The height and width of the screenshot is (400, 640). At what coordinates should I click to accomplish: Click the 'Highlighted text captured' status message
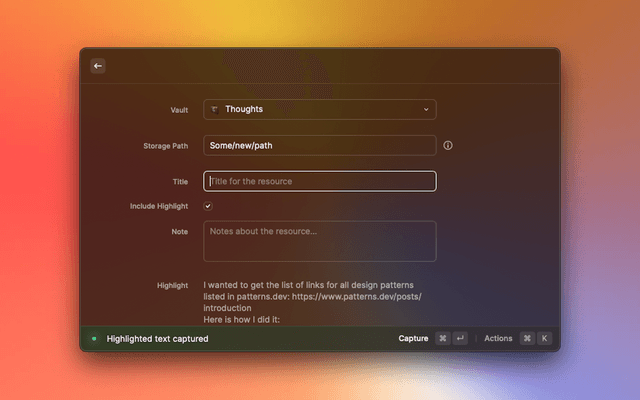click(158, 339)
